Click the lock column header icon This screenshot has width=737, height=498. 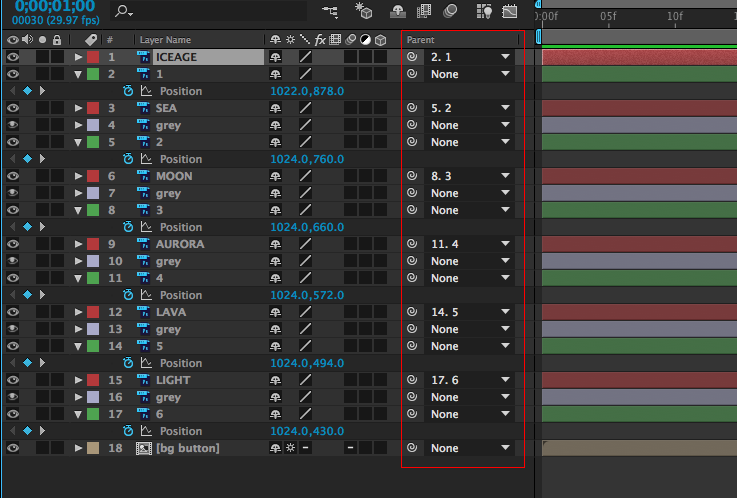coord(57,40)
